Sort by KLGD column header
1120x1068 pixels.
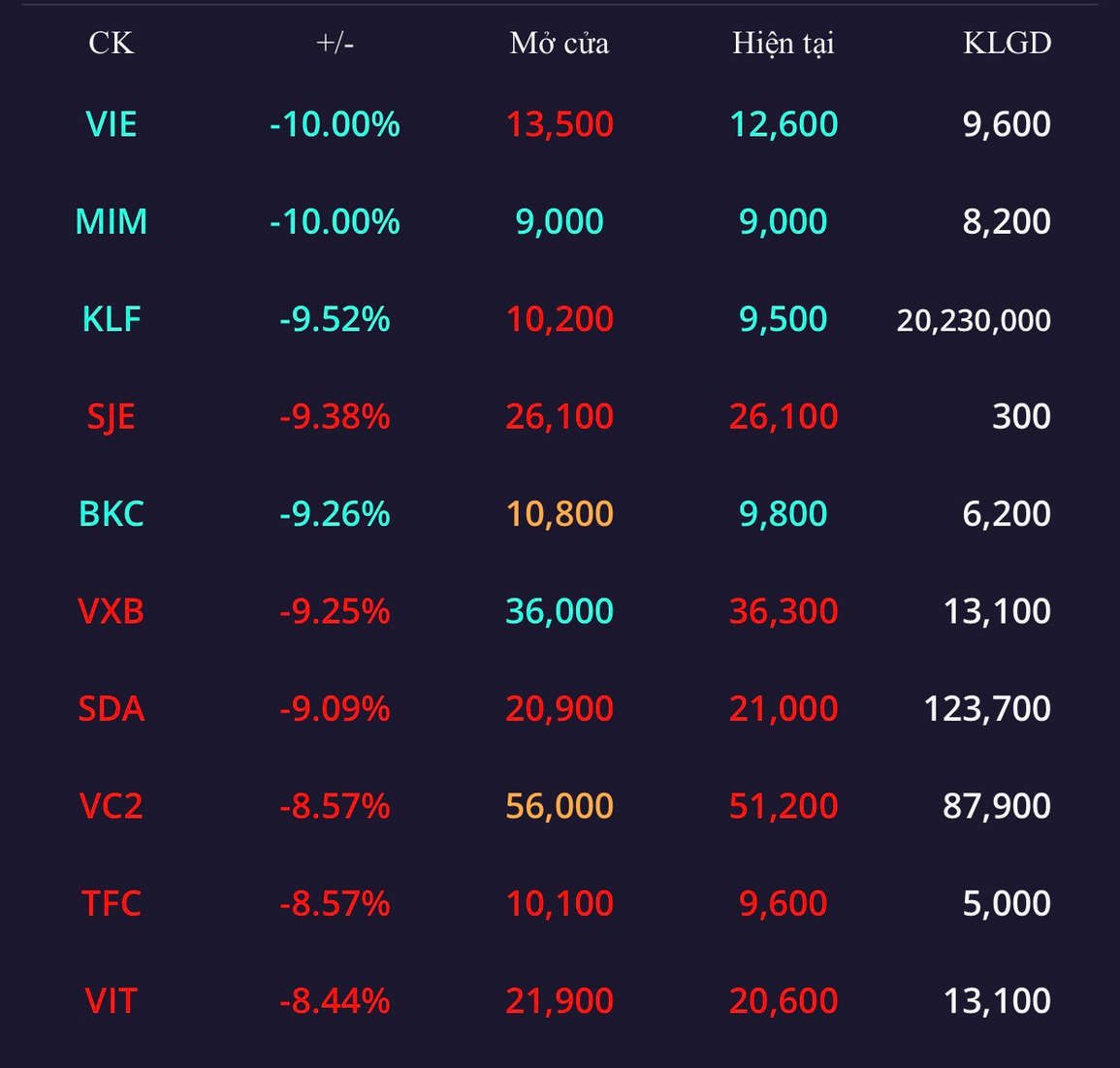pyautogui.click(x=1008, y=44)
